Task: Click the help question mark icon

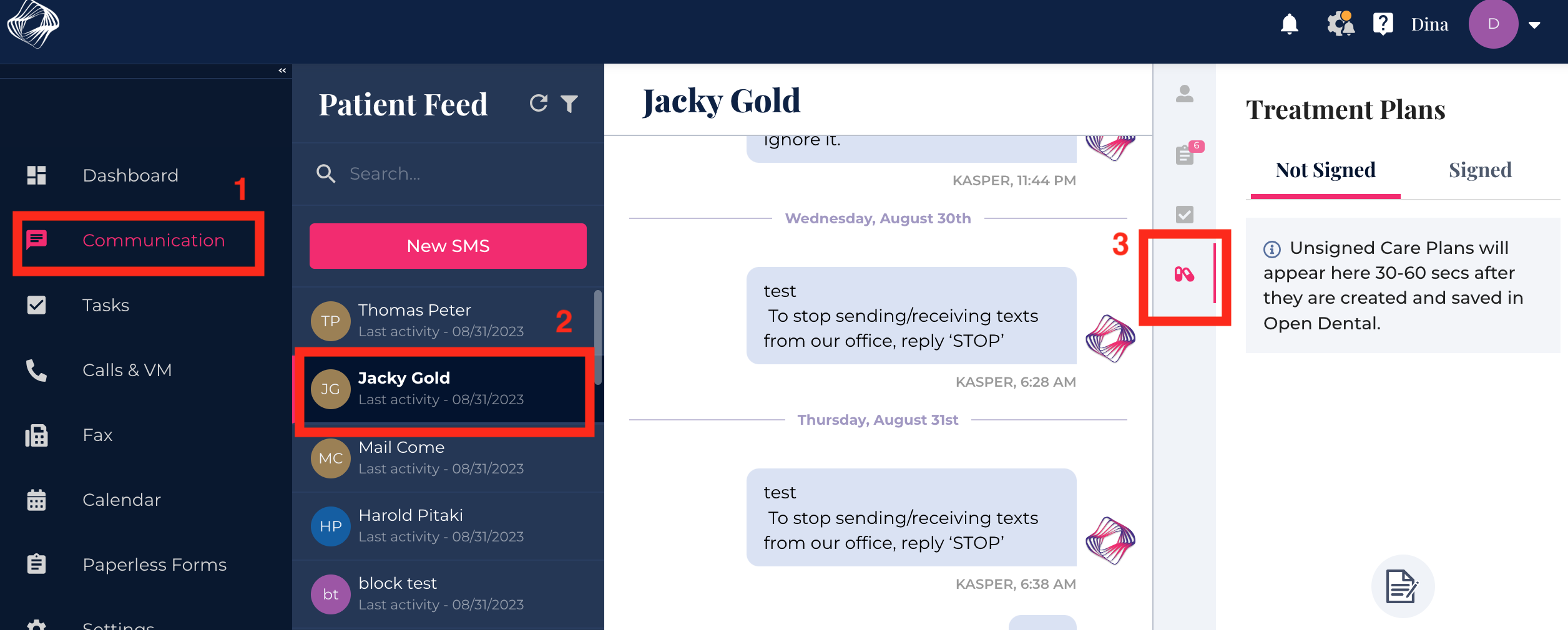Action: click(x=1383, y=24)
